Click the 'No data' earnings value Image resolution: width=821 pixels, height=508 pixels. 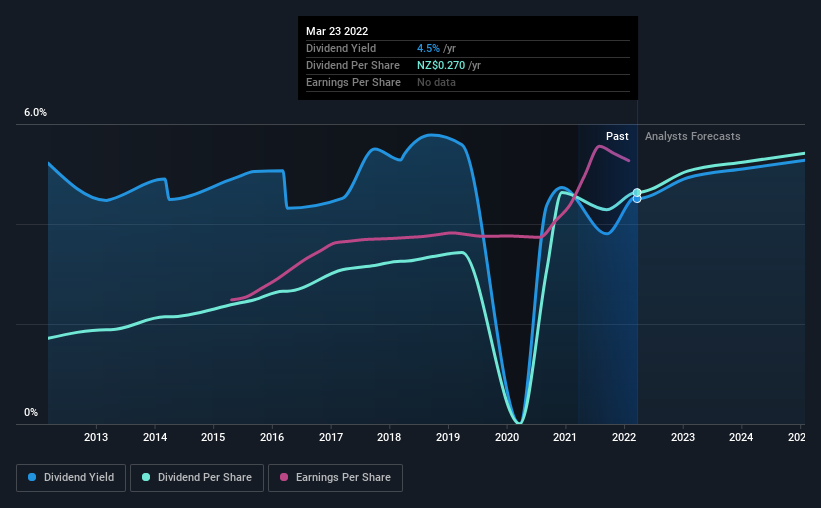[436, 82]
